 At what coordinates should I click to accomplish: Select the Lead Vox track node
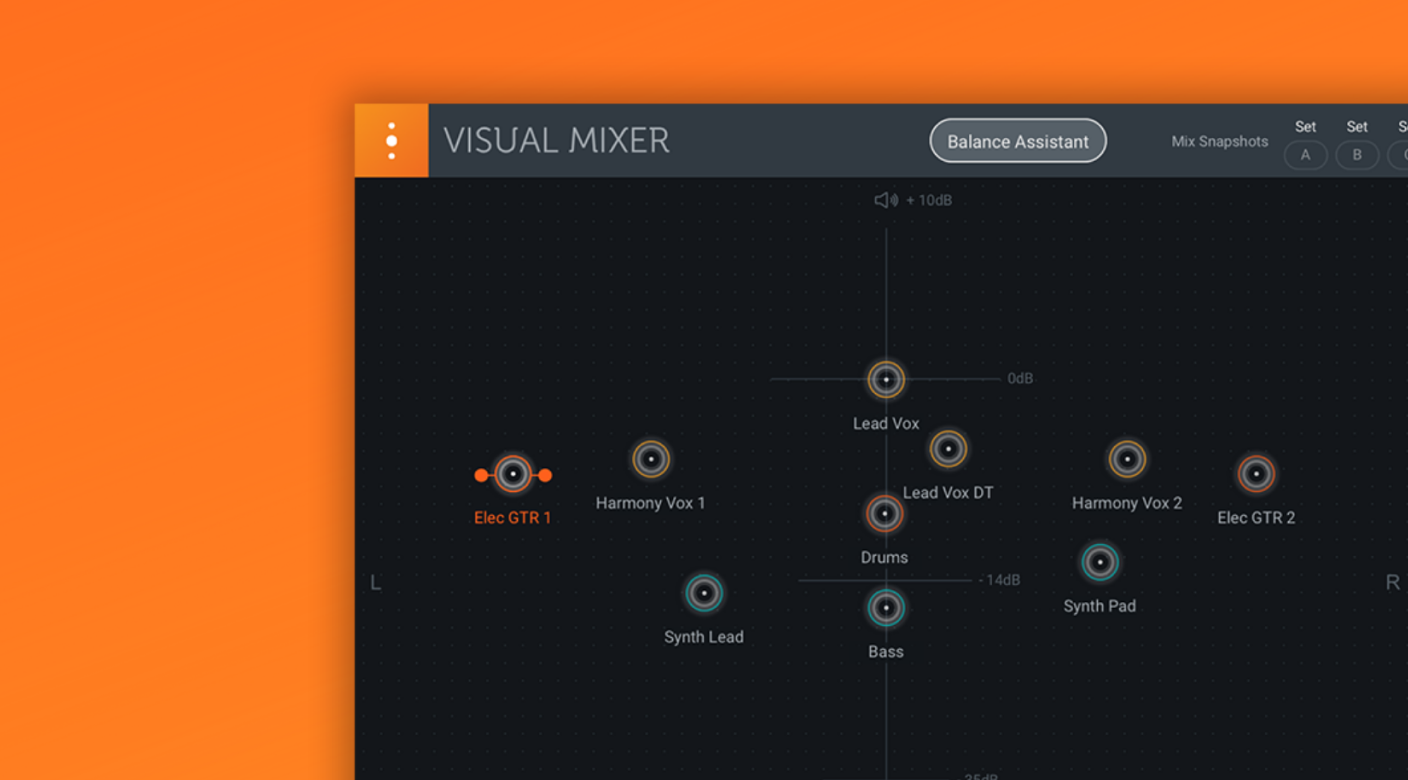click(x=886, y=380)
